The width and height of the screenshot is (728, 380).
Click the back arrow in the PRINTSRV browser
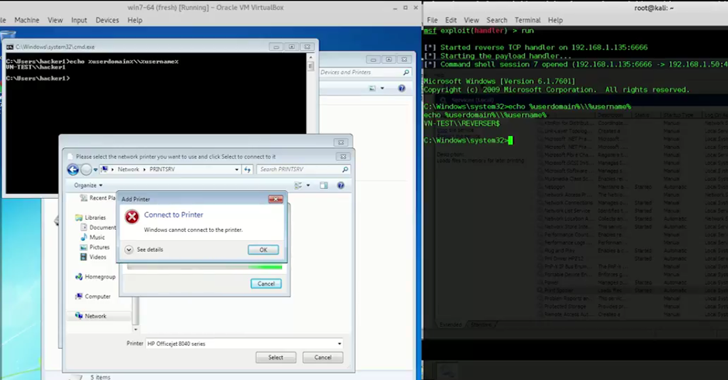coord(73,170)
